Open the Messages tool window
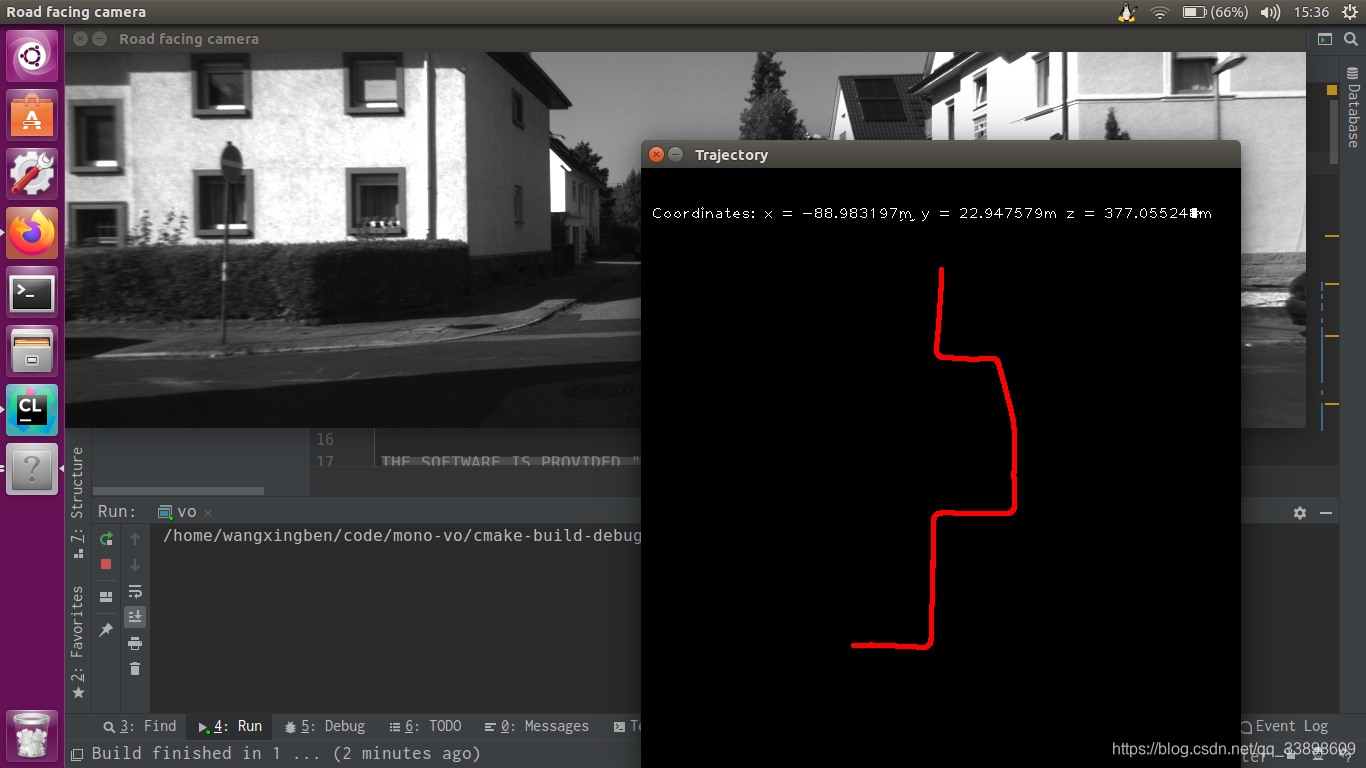1366x768 pixels. [x=537, y=726]
